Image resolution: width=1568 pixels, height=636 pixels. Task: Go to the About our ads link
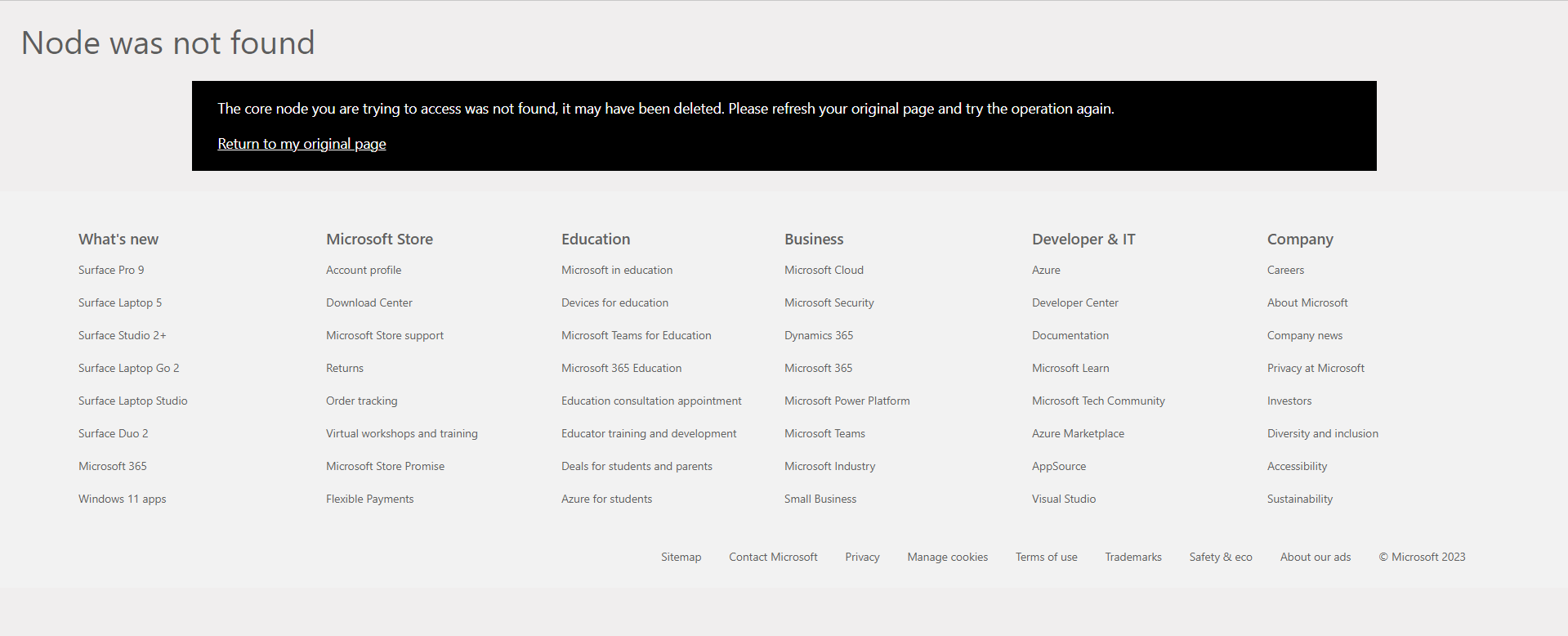(x=1316, y=557)
